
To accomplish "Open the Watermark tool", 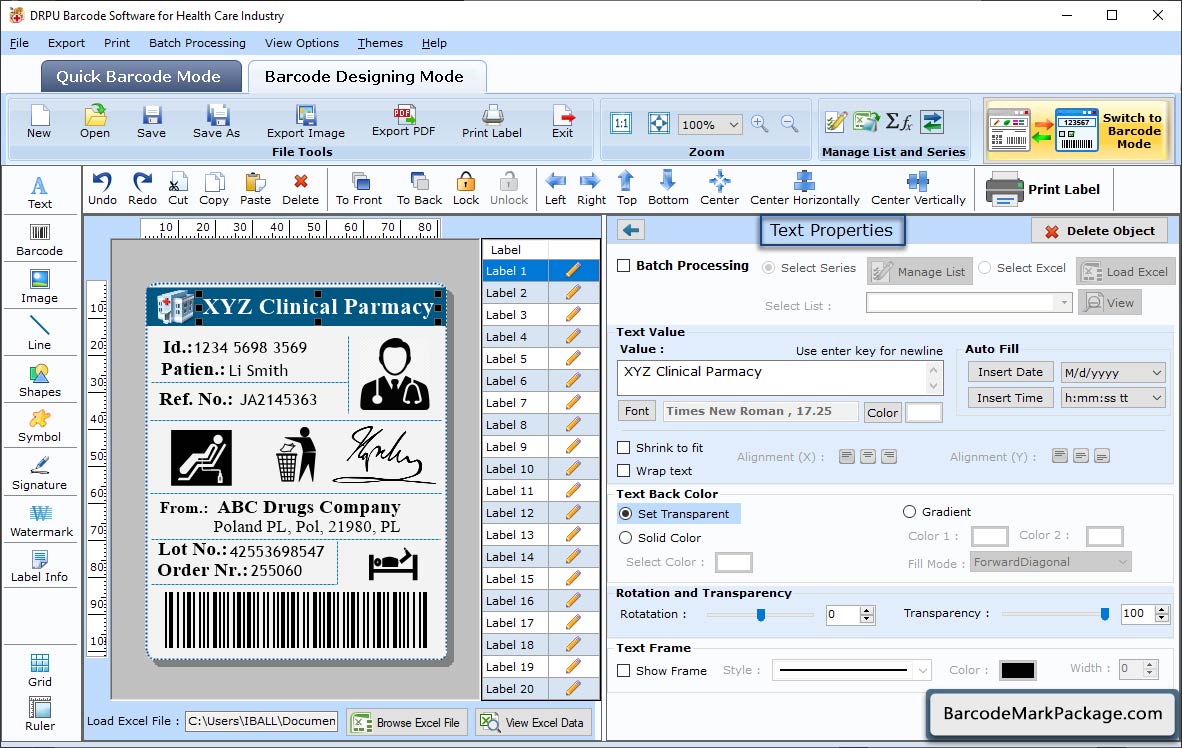I will [41, 521].
